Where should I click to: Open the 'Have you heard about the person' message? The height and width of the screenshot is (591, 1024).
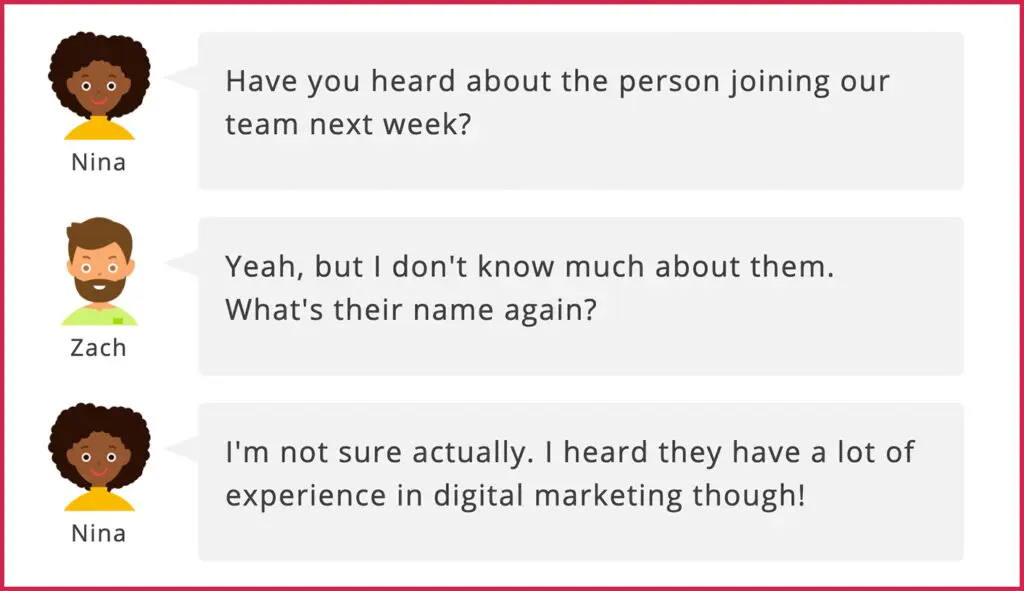[581, 111]
